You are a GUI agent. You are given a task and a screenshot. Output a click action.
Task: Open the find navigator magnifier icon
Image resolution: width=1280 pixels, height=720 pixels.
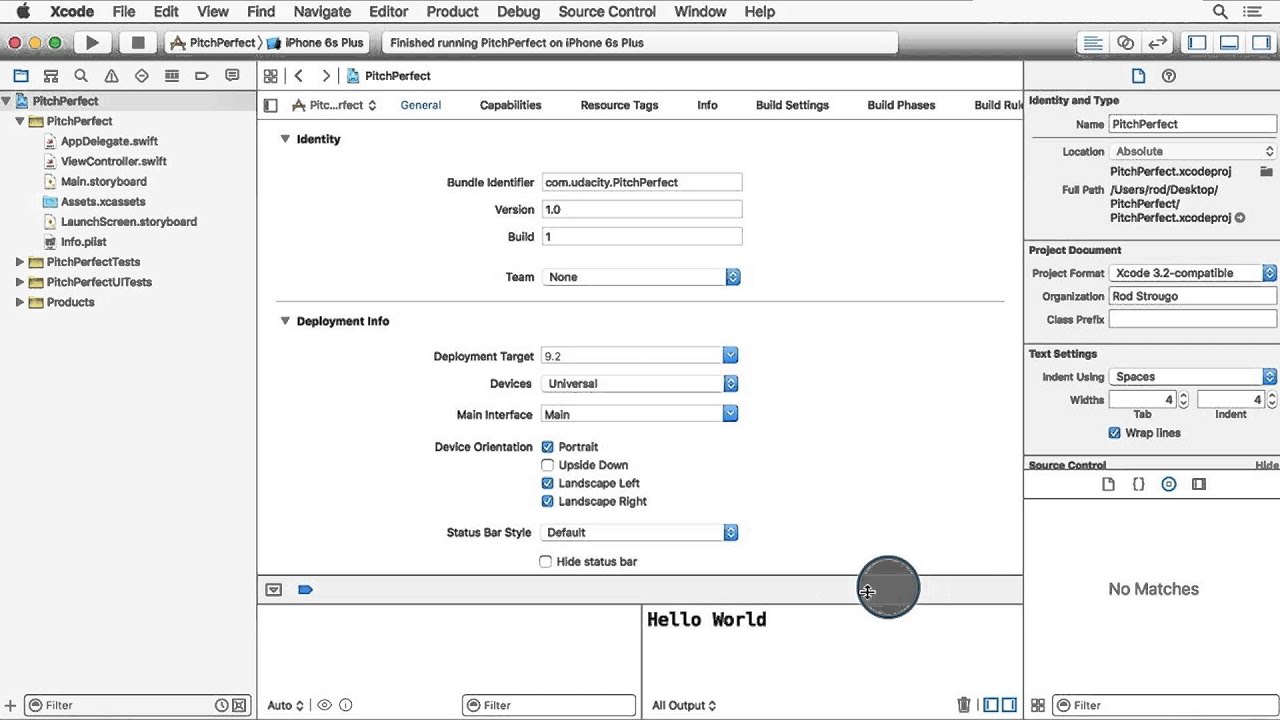tap(81, 76)
